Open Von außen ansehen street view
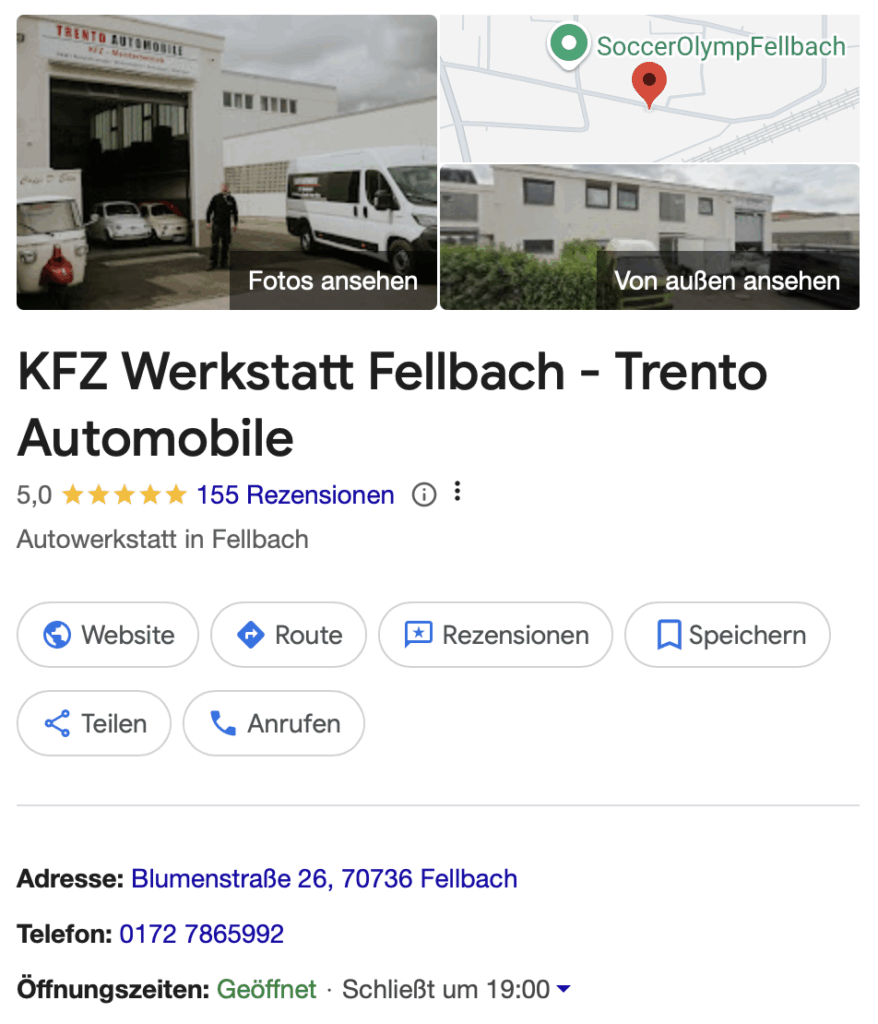Image resolution: width=878 pixels, height=1024 pixels. pyautogui.click(x=649, y=237)
